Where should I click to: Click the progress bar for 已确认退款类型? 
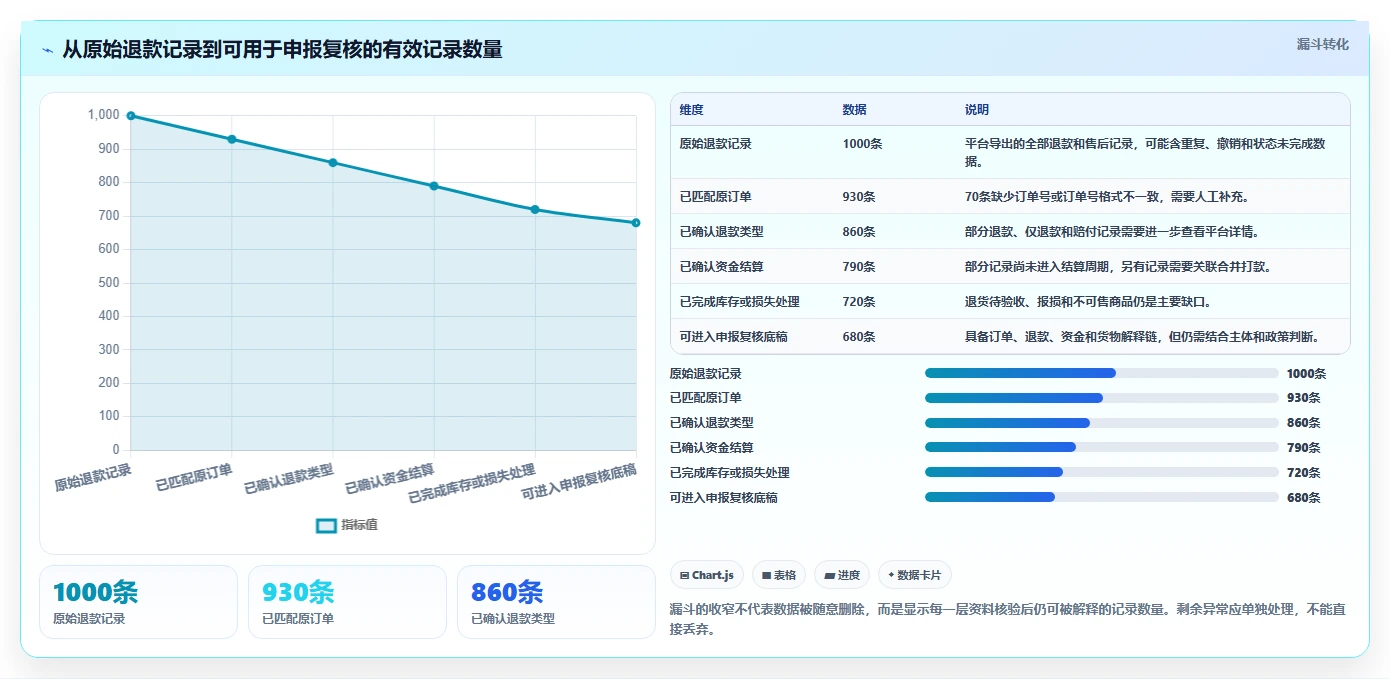[x=1102, y=423]
